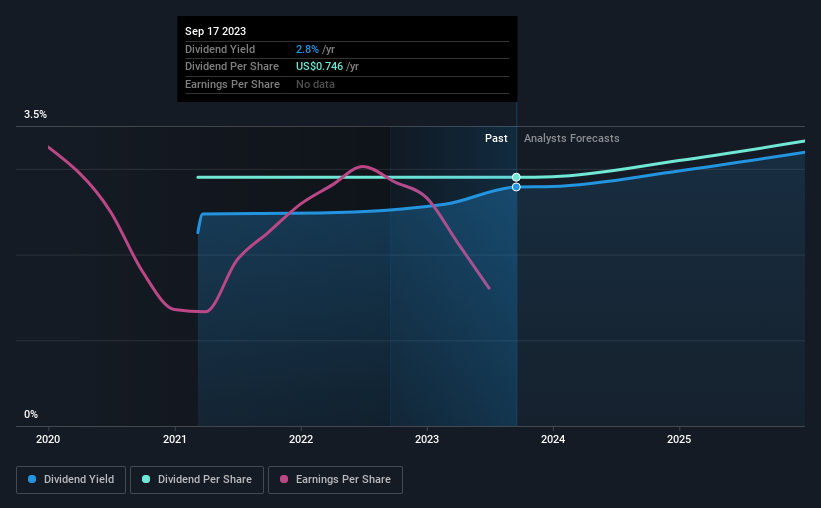Click the 2.8% dividend yield tooltip value
821x508 pixels.
point(307,49)
